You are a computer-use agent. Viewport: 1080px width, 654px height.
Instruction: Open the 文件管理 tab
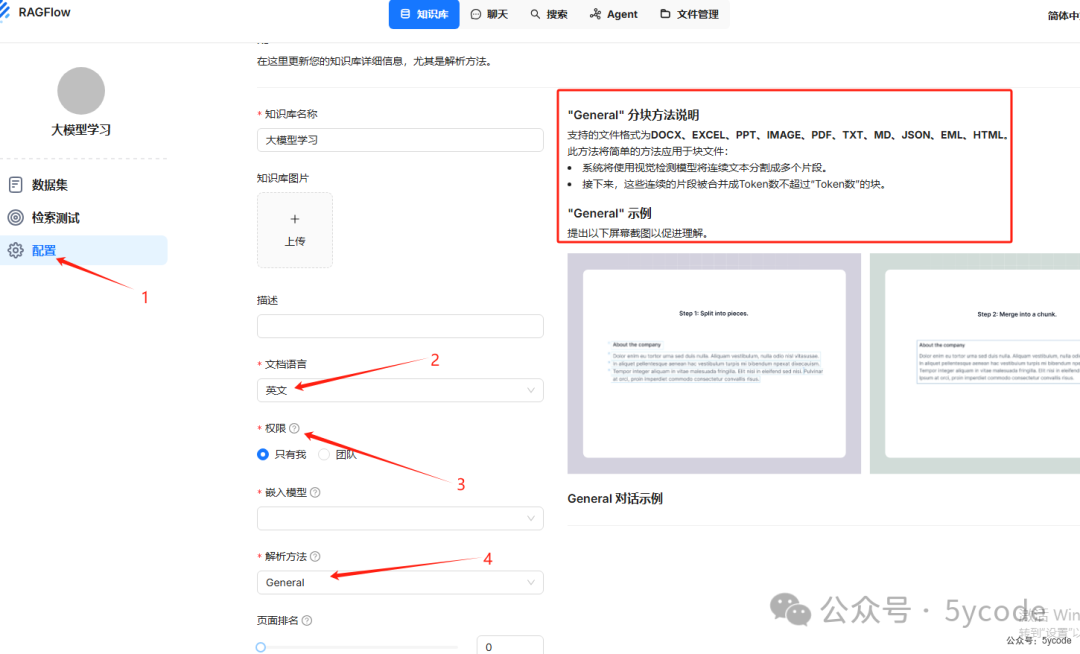tap(689, 14)
